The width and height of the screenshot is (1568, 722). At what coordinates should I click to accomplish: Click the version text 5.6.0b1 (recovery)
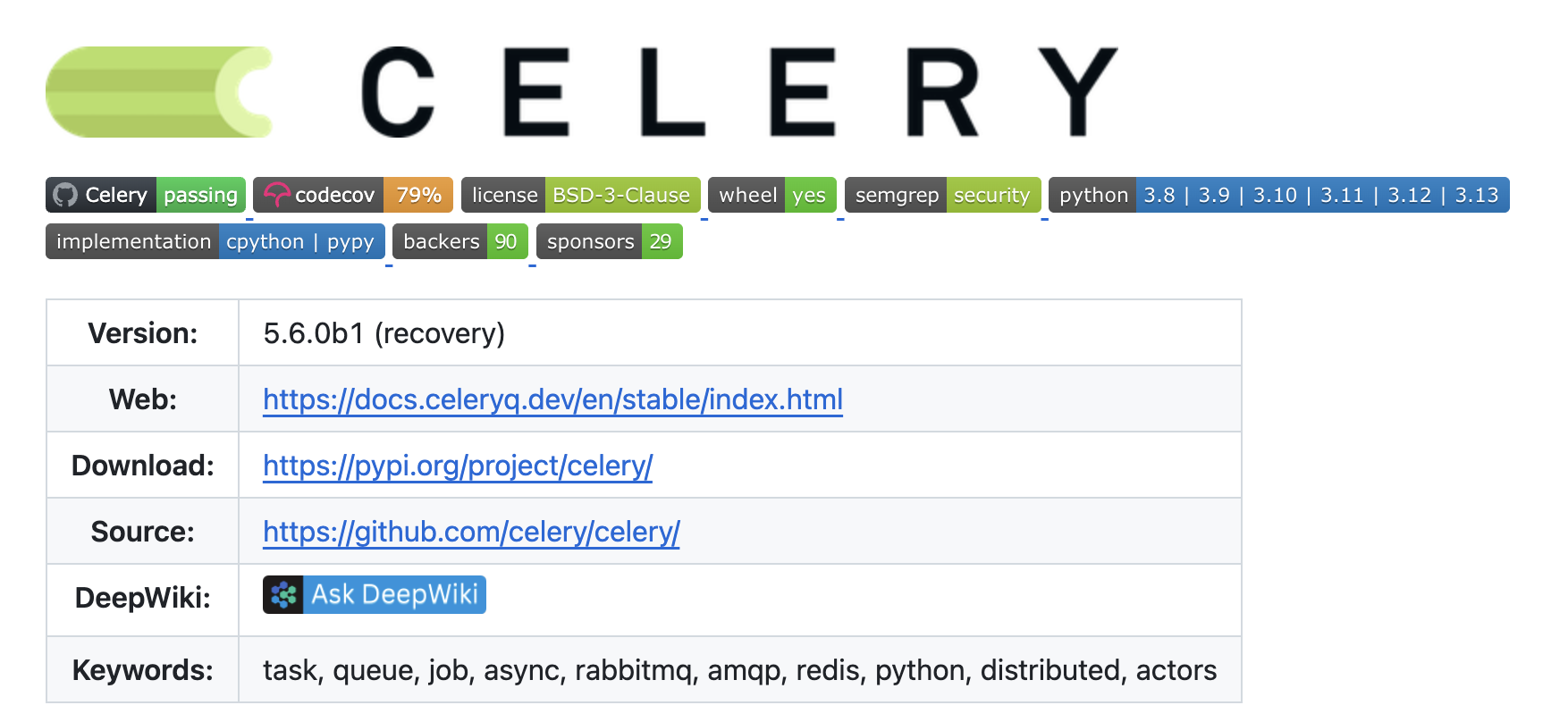pyautogui.click(x=384, y=333)
